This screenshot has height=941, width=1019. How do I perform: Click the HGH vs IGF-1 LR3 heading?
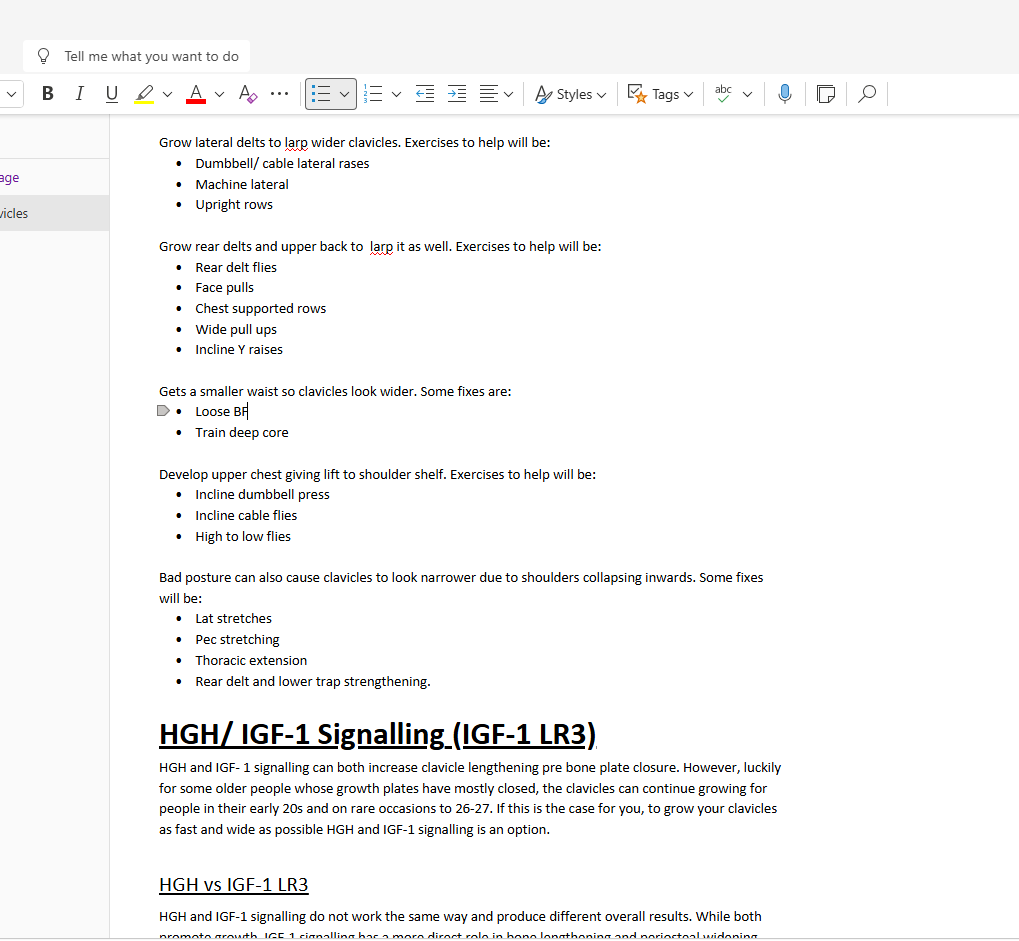click(234, 885)
